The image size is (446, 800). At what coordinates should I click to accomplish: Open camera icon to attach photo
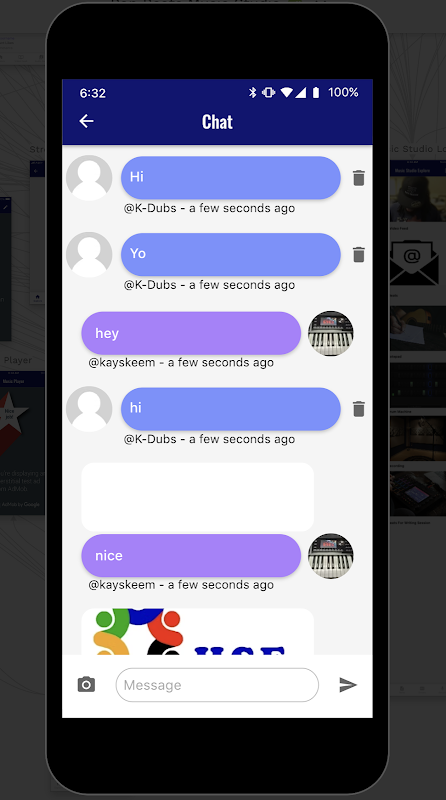click(x=86, y=684)
